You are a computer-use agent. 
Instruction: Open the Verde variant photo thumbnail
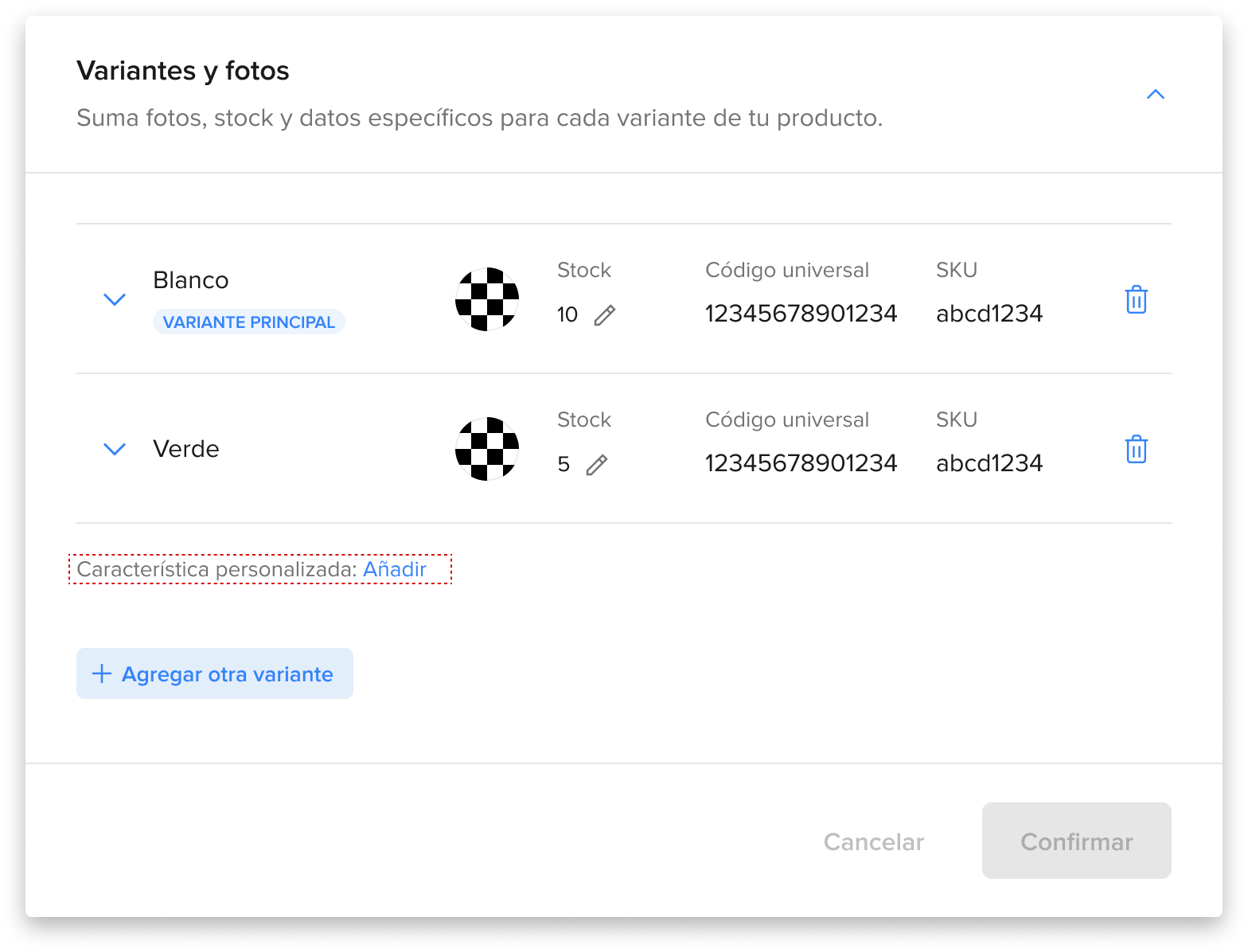[487, 449]
